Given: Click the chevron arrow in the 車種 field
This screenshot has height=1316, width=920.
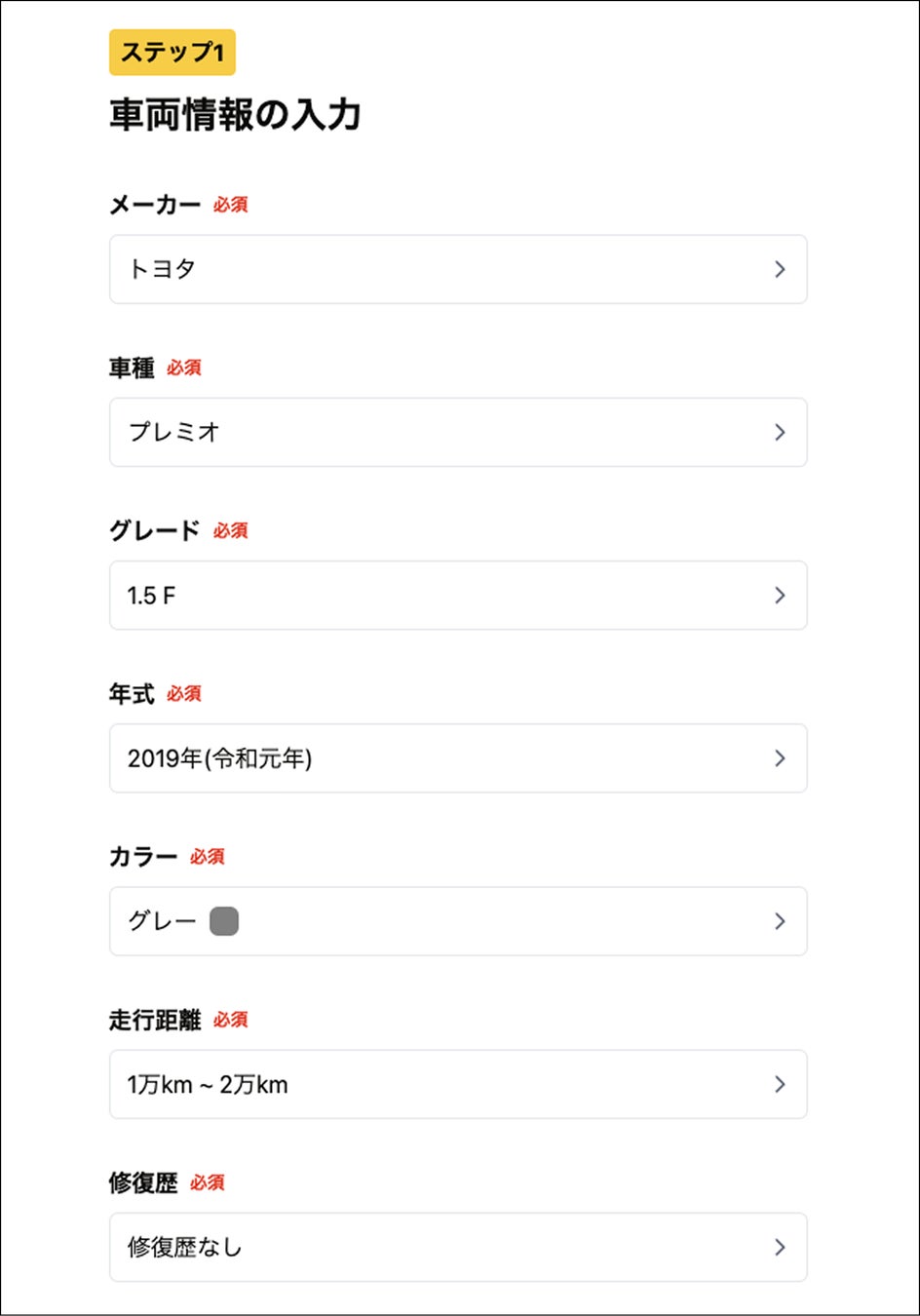Looking at the screenshot, I should [x=780, y=432].
